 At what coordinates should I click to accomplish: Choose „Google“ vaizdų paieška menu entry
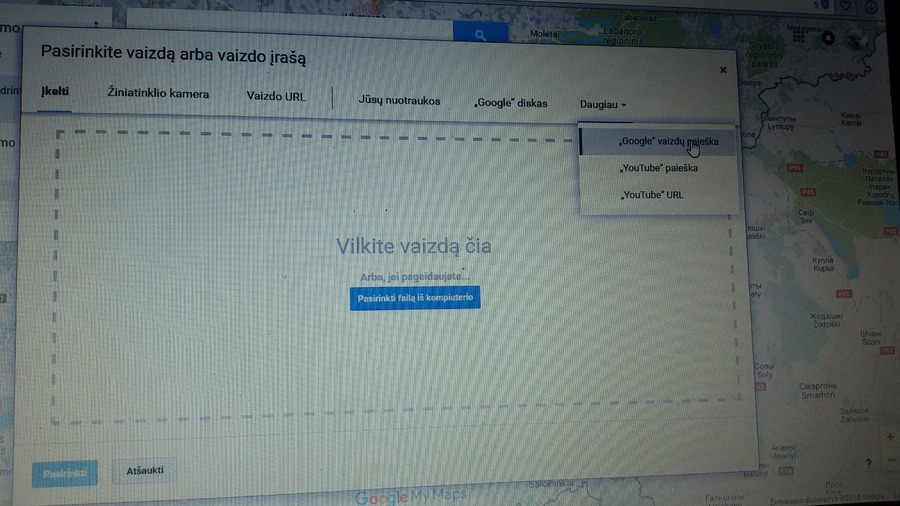click(x=658, y=141)
